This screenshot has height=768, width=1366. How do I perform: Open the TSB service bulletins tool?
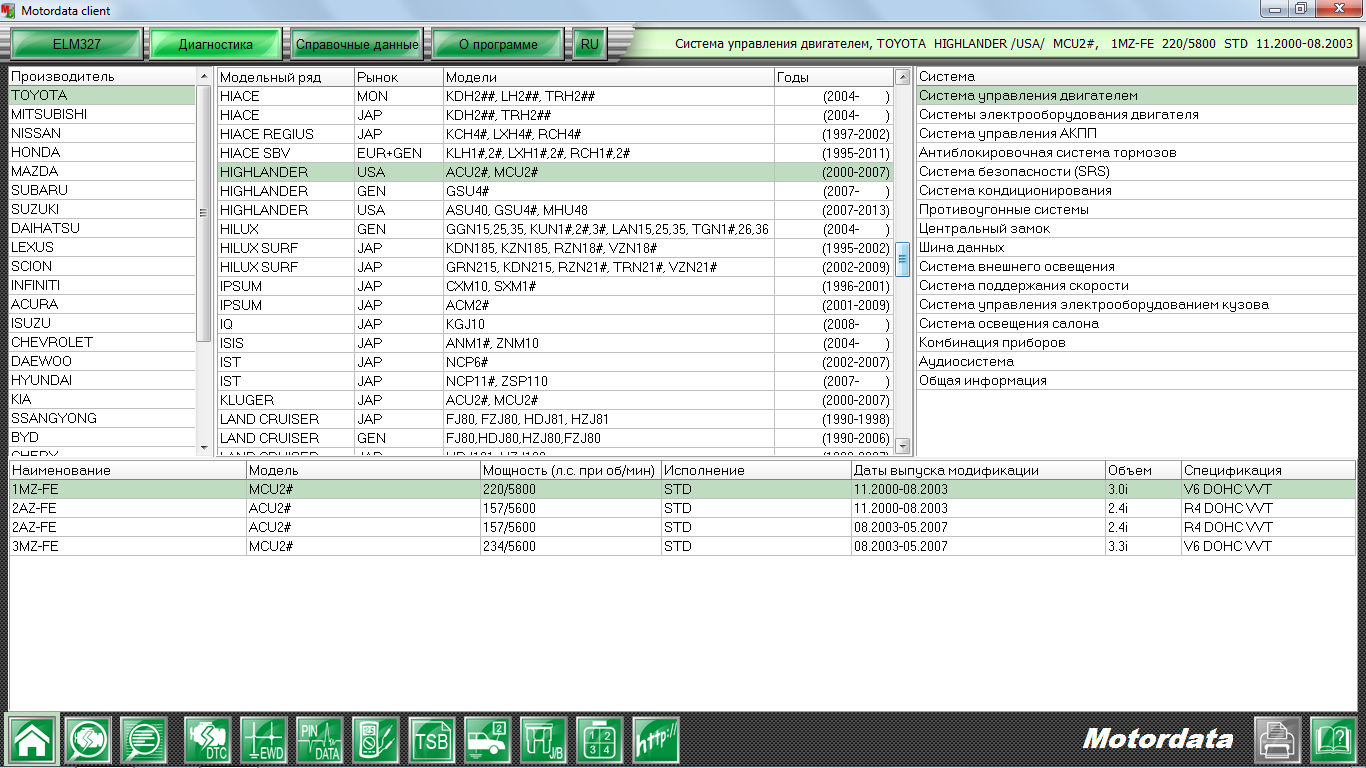tap(431, 740)
